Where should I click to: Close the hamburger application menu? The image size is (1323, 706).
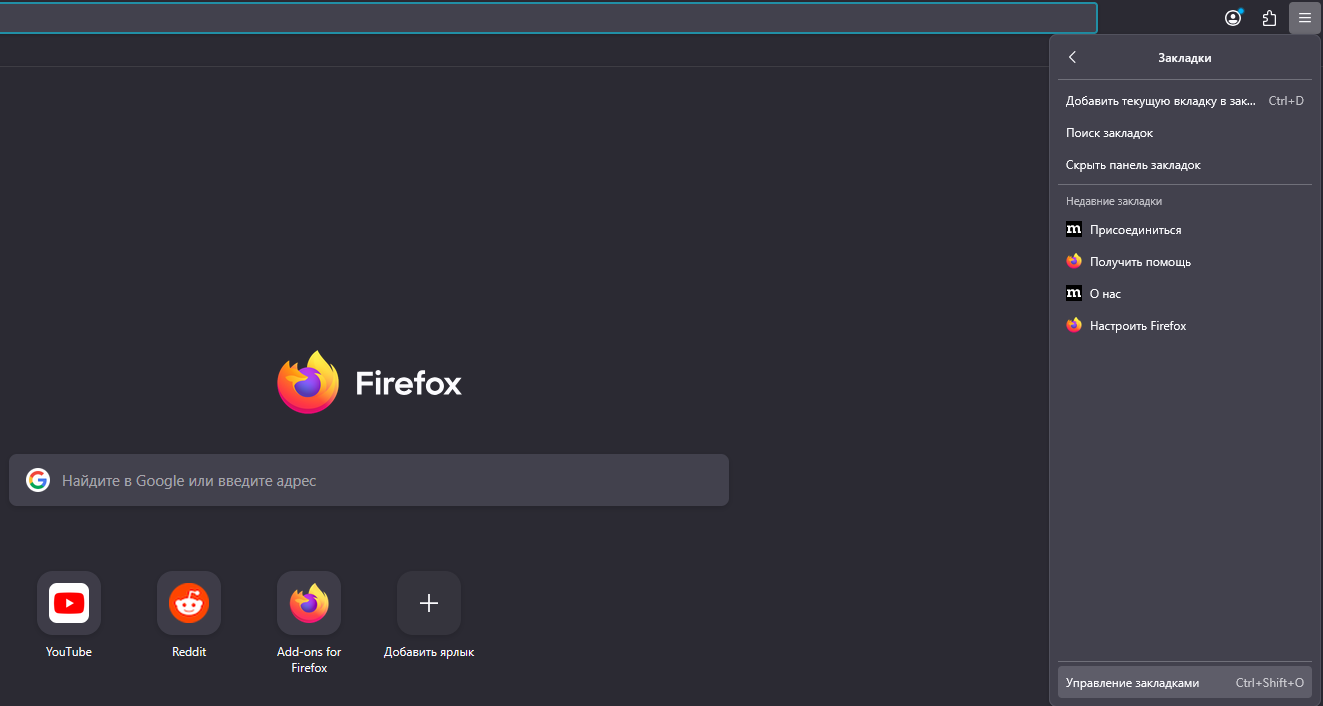pos(1305,18)
